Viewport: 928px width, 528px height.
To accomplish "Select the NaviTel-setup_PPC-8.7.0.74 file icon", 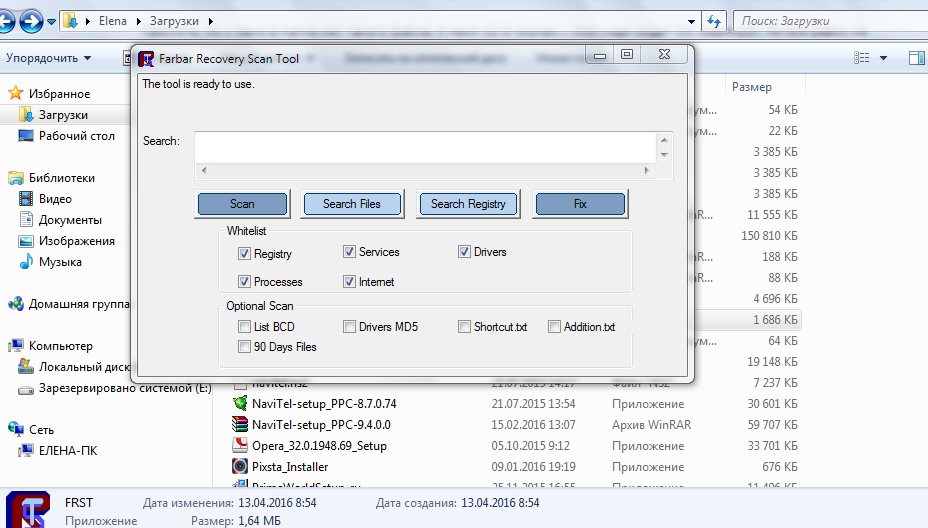I will (240, 404).
